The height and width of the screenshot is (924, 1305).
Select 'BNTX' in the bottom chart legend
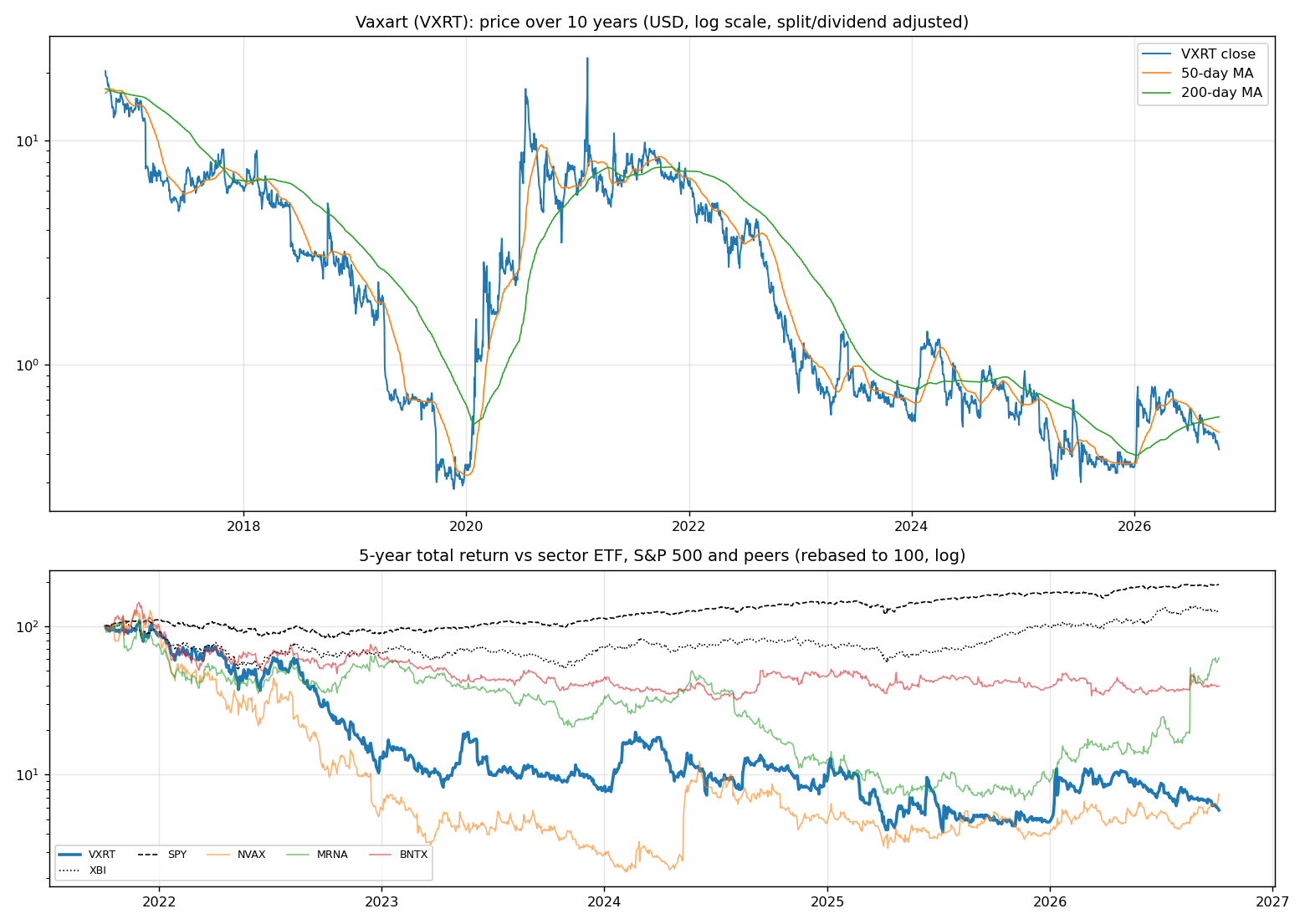click(x=413, y=855)
